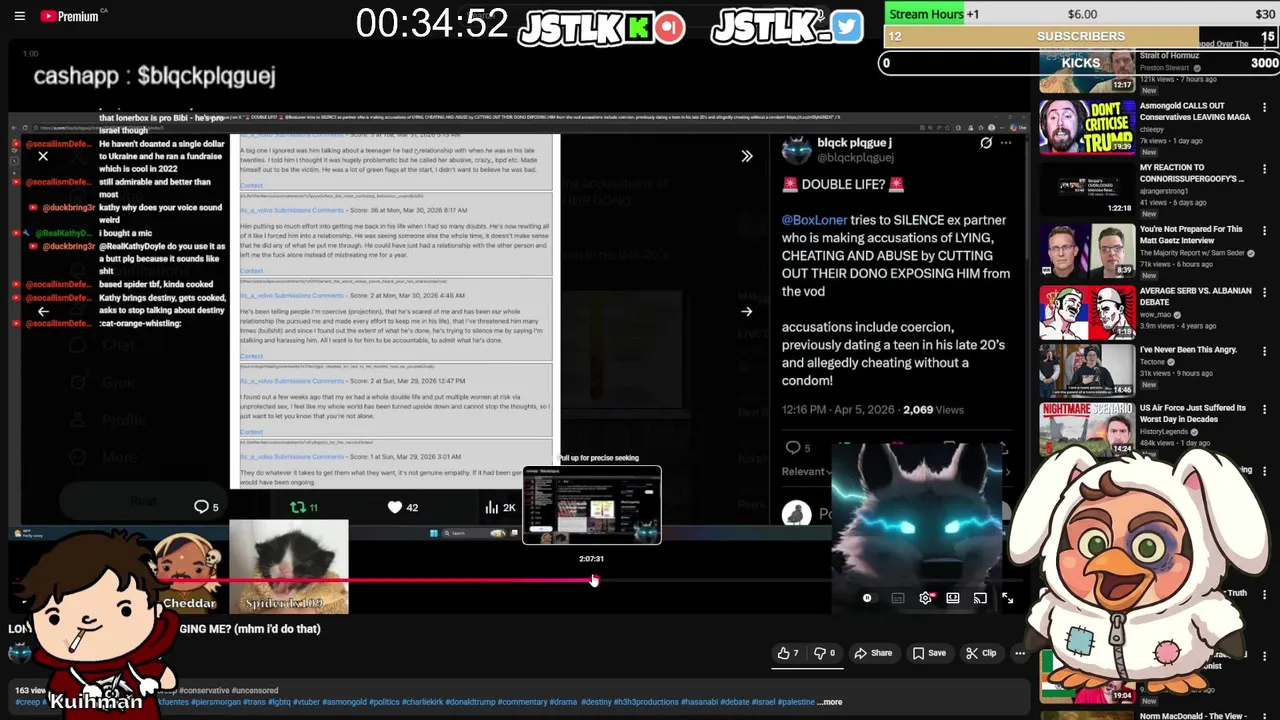Open the tweet's three-dot more menu
The height and width of the screenshot is (720, 1280).
tap(1006, 143)
